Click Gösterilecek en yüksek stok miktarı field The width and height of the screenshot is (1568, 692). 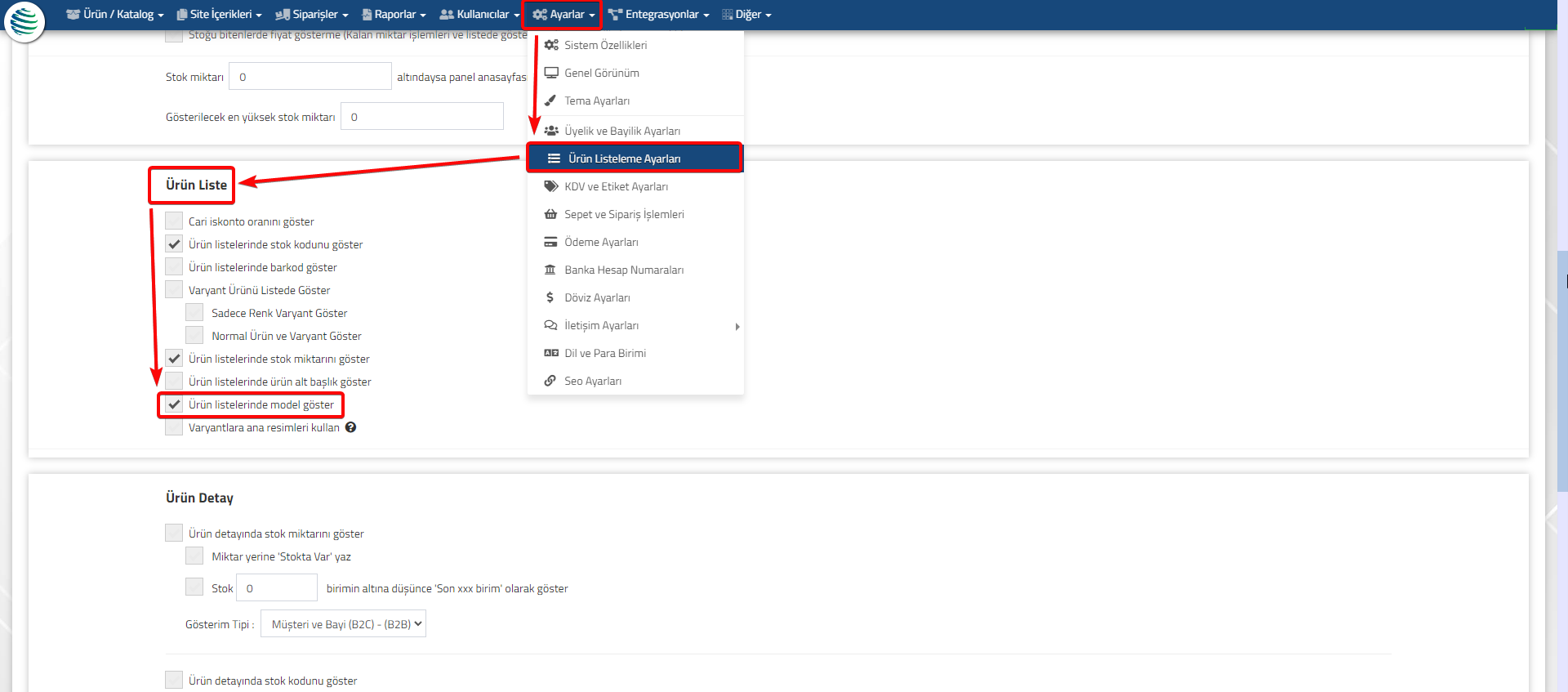click(x=422, y=116)
